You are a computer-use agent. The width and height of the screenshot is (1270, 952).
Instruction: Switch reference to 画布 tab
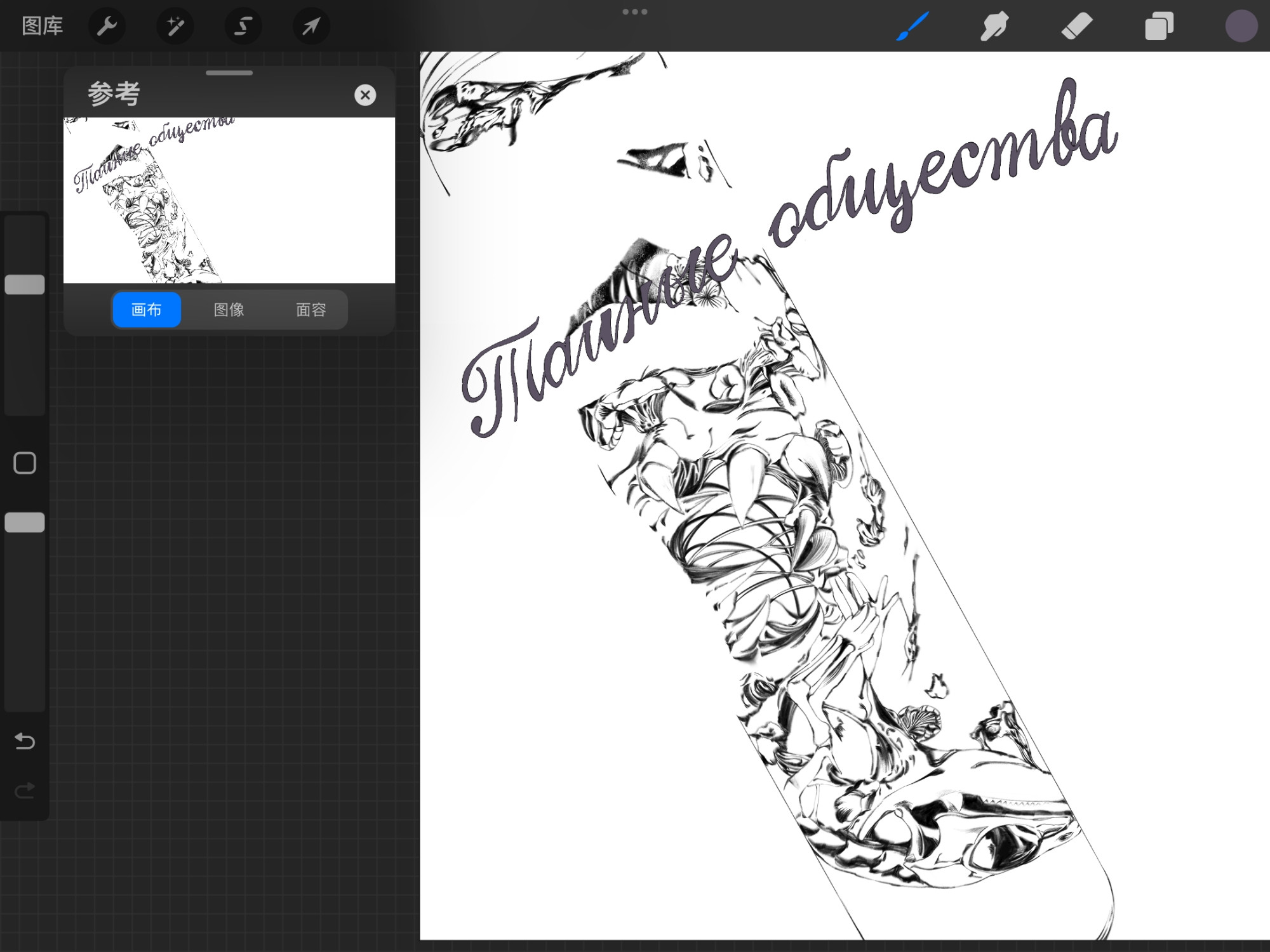click(147, 310)
